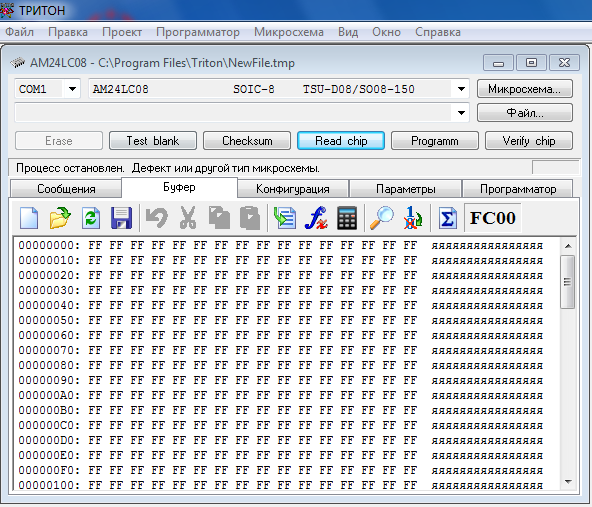This screenshot has width=592, height=507.
Task: Click the Read chip button
Action: click(341, 141)
